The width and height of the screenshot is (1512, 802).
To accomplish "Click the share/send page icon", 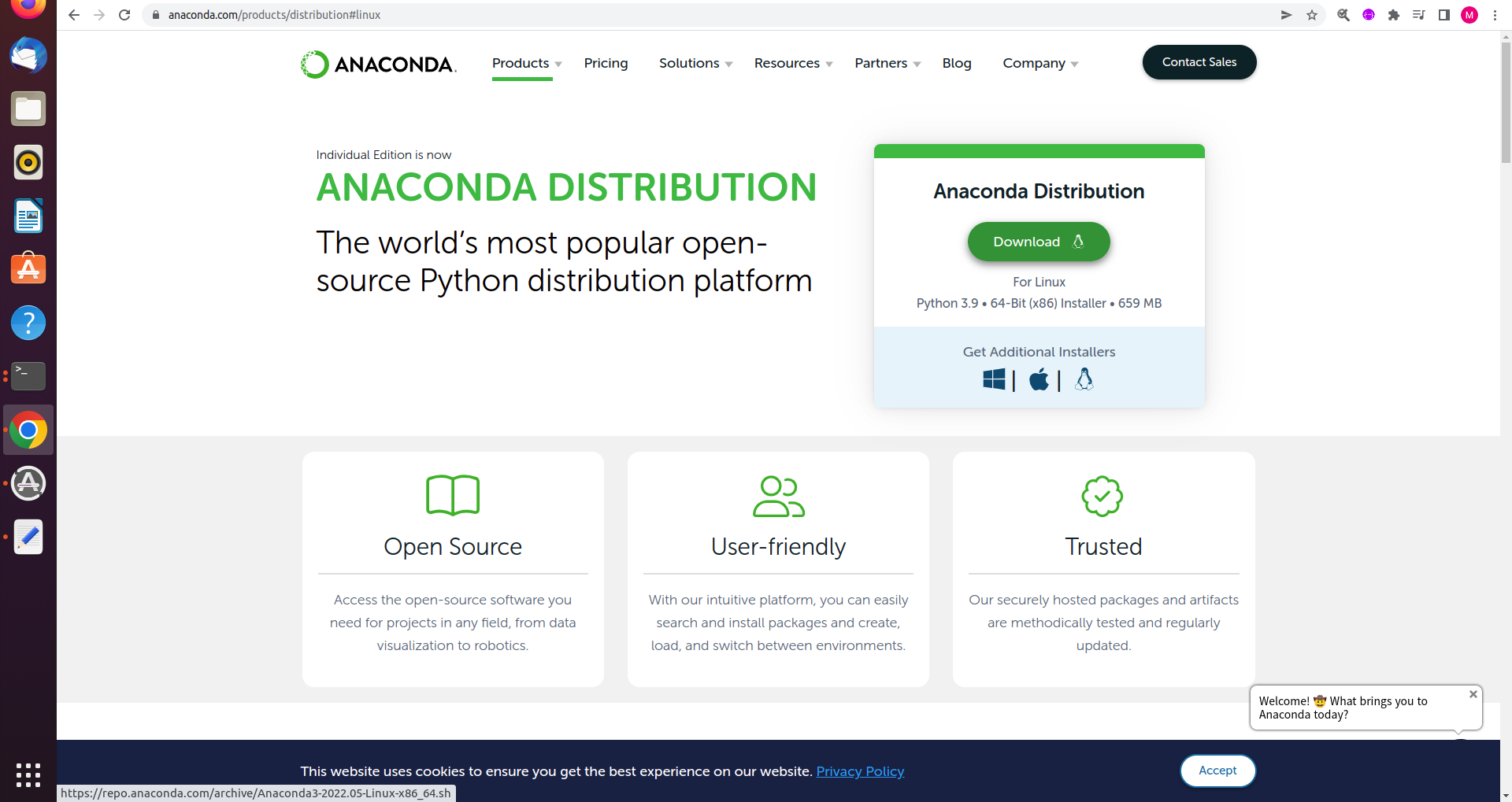I will click(1287, 15).
